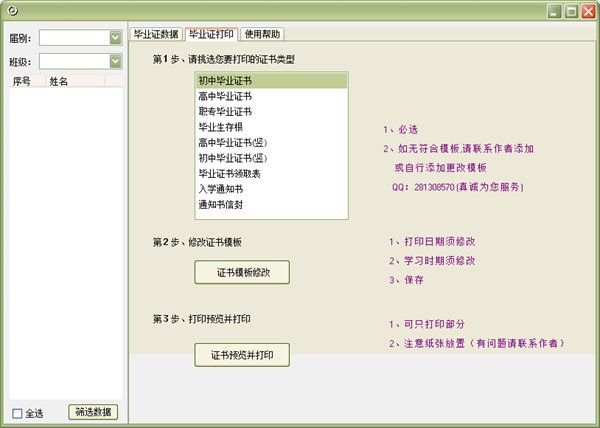
Task: Click the 证书预览并打印 button
Action: [242, 355]
